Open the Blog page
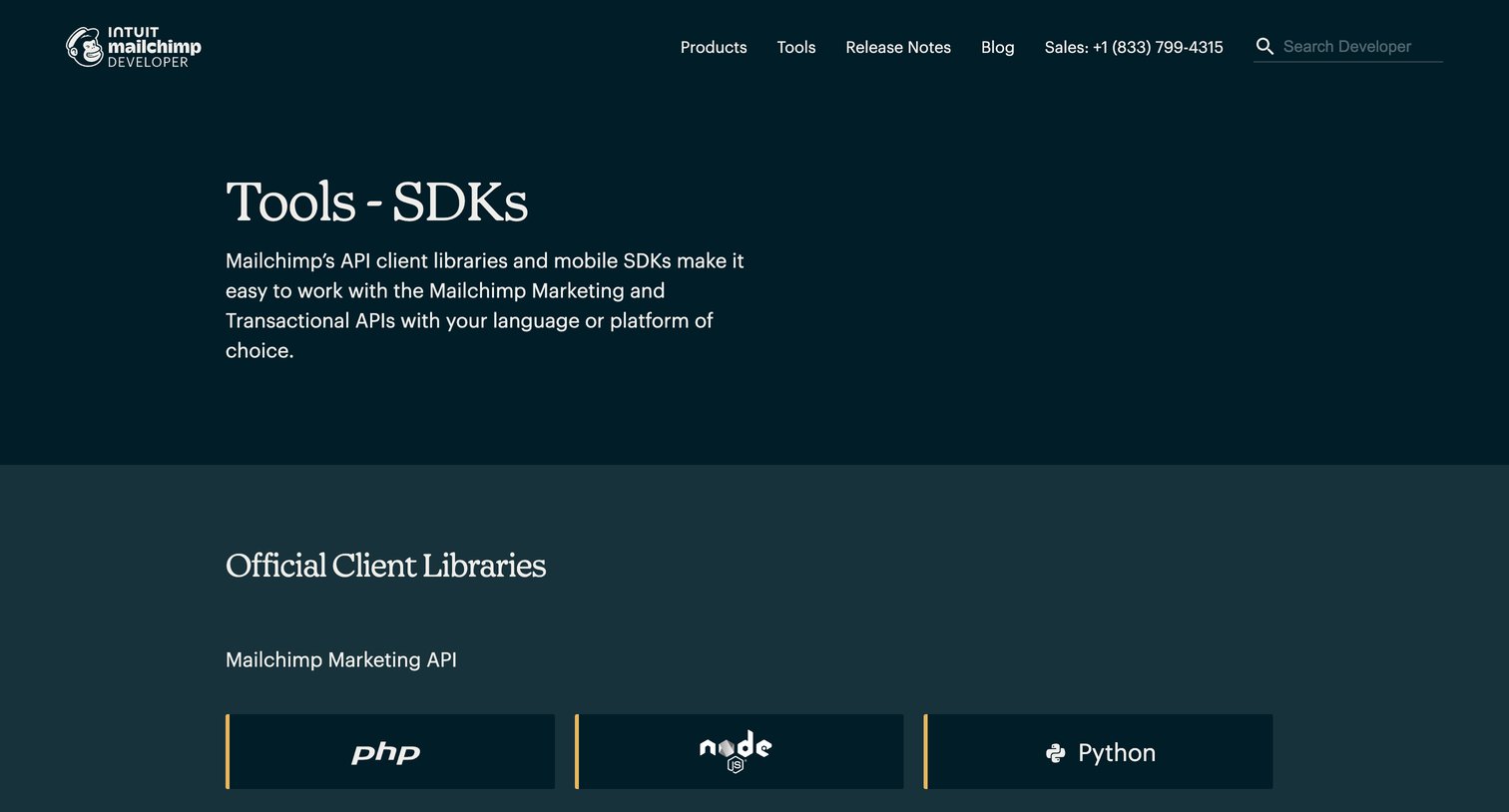Image resolution: width=1509 pixels, height=812 pixels. (x=997, y=47)
